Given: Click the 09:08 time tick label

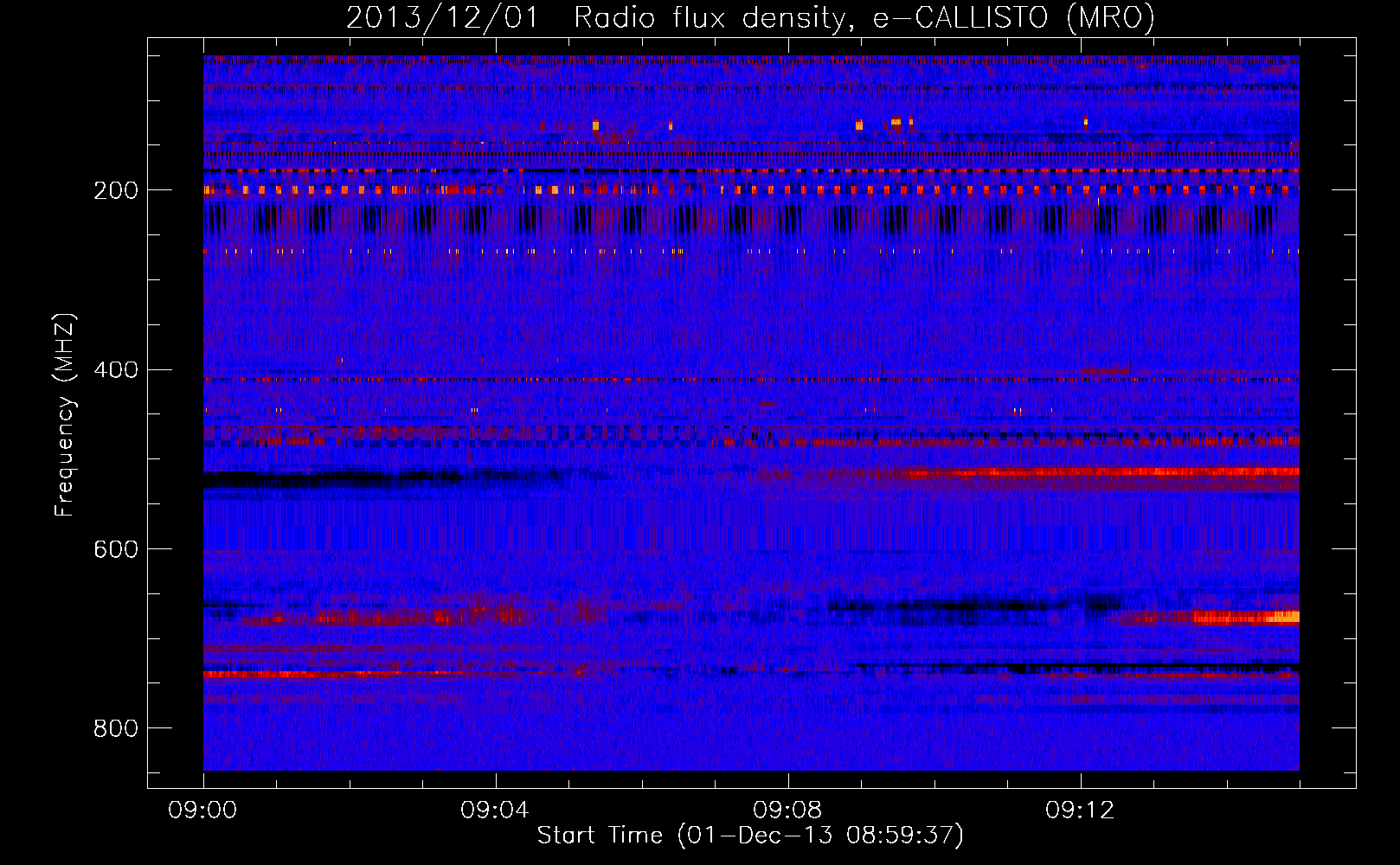Looking at the screenshot, I should pos(787,811).
